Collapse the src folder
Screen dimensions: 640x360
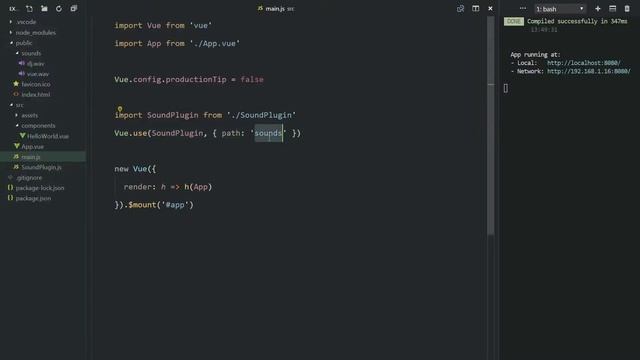tap(19, 105)
